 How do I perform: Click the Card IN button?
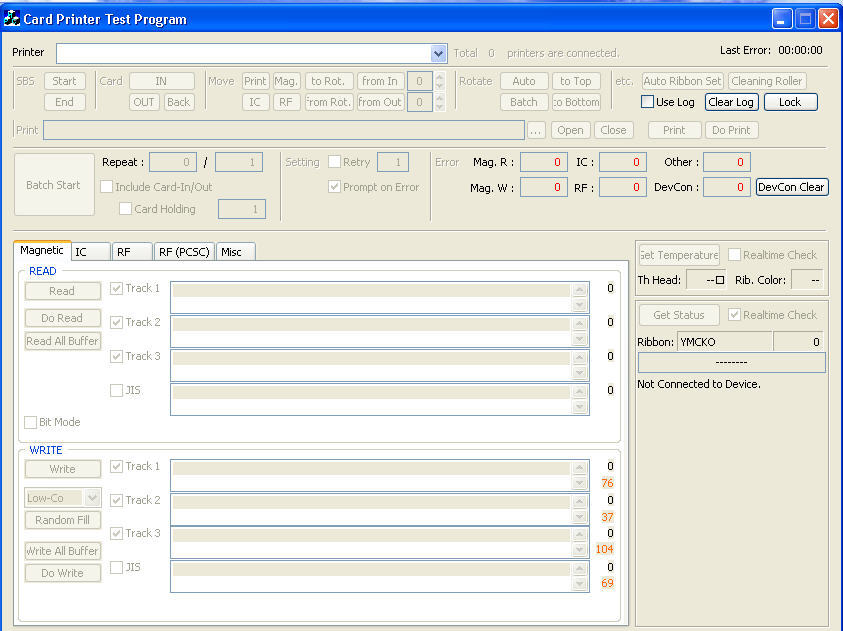pos(161,81)
